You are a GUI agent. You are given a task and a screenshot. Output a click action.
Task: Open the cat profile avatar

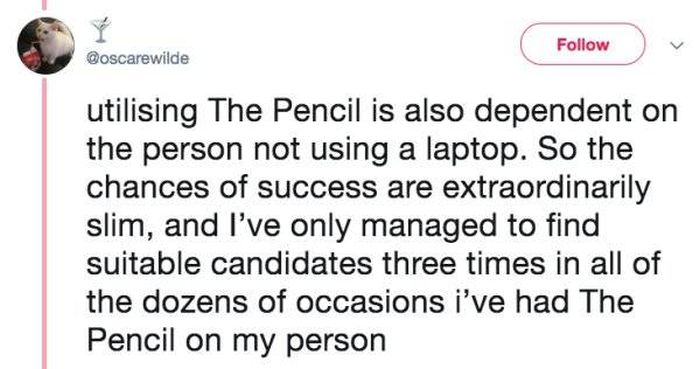pyautogui.click(x=46, y=45)
